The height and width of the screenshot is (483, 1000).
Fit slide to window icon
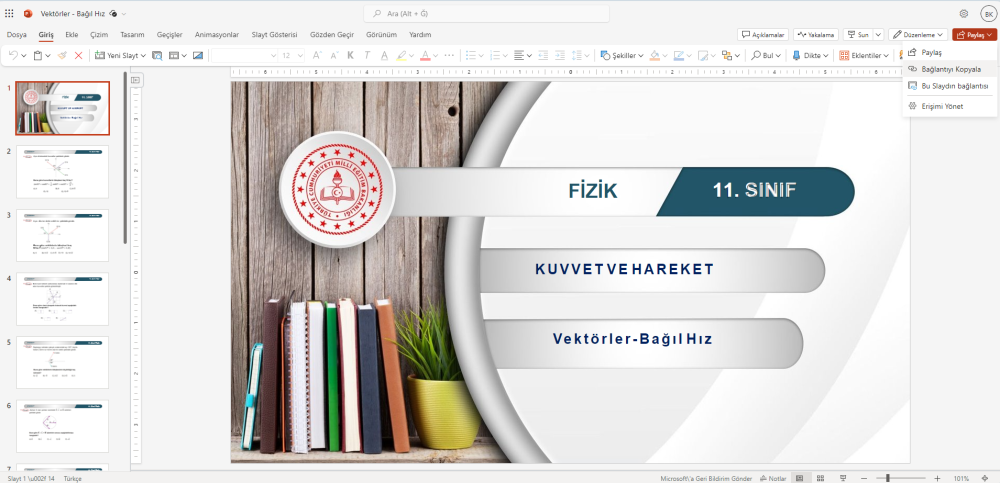pyautogui.click(x=985, y=478)
